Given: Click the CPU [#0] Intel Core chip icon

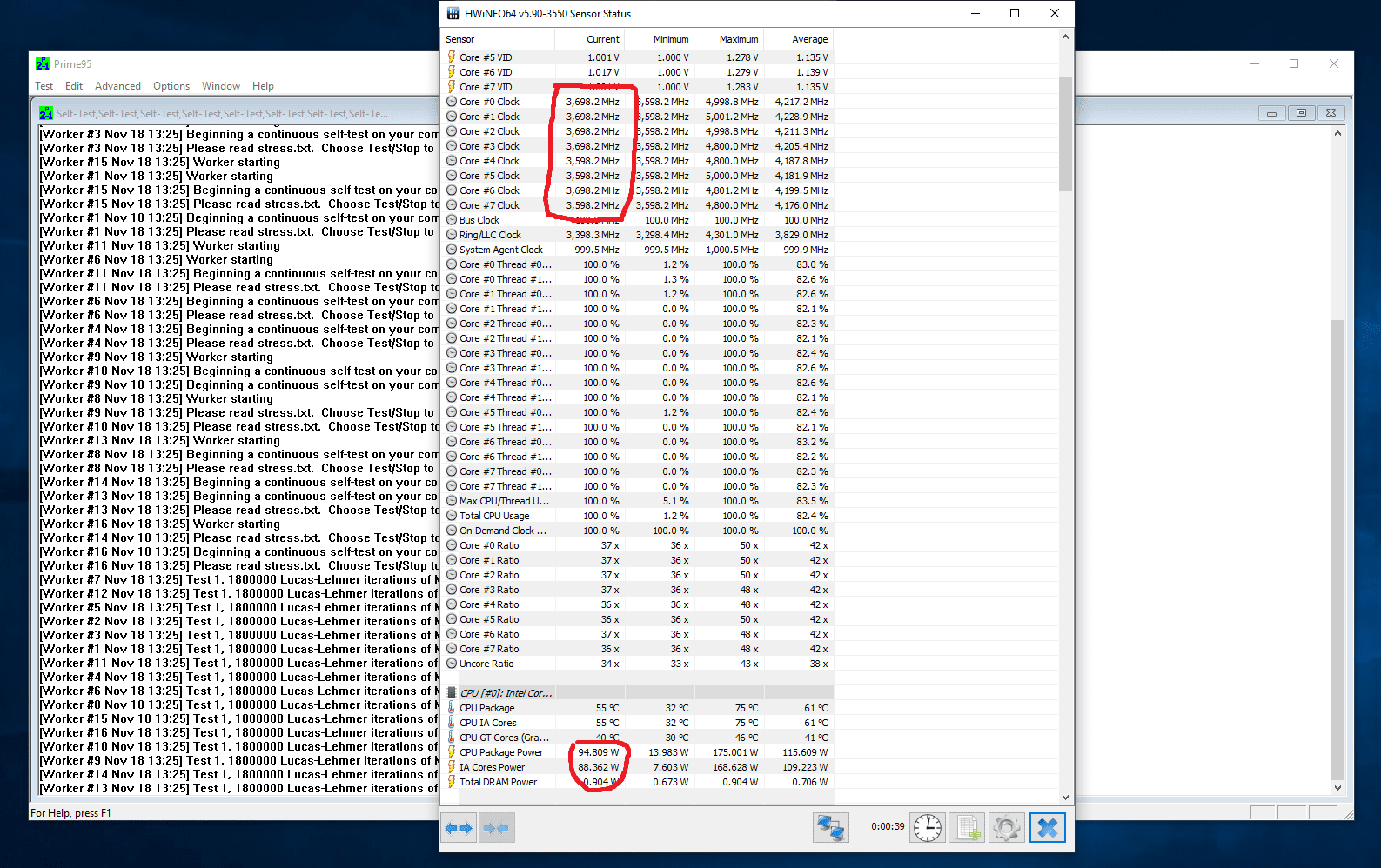Looking at the screenshot, I should click(452, 693).
